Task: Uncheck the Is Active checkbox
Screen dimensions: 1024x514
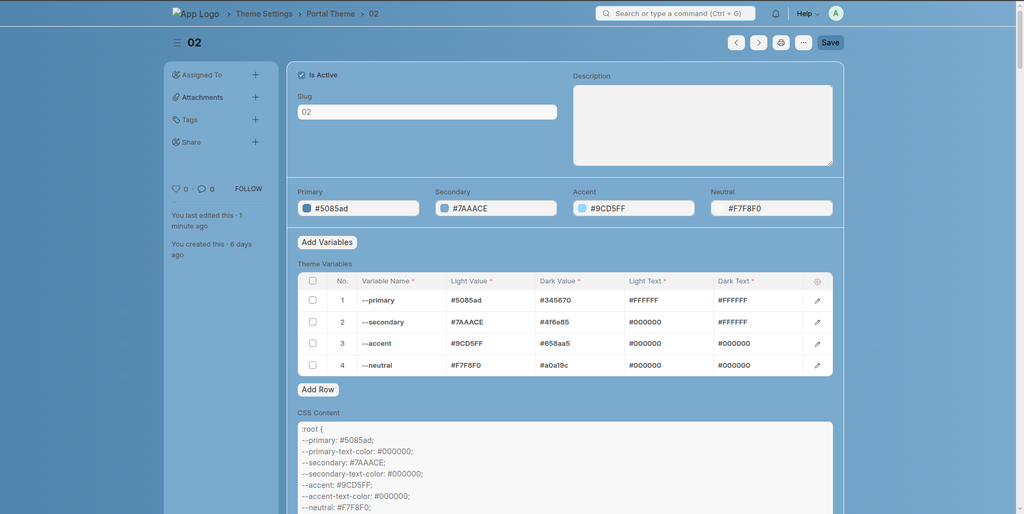Action: point(302,75)
